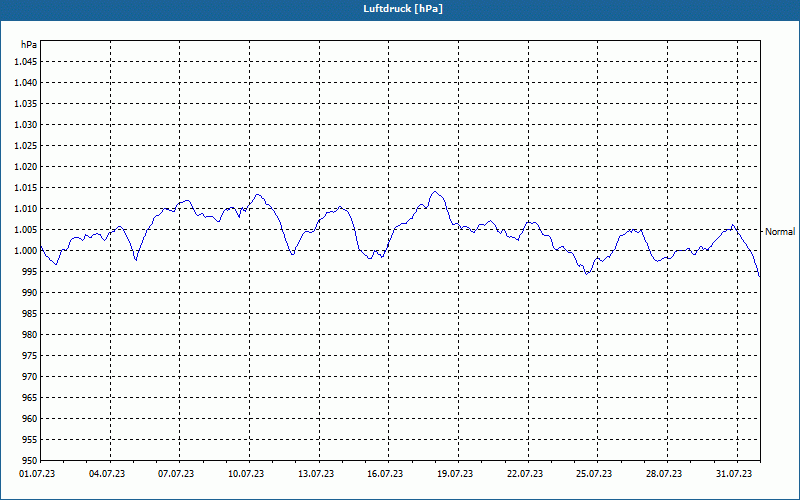Click the 25.07.23 date label
Viewport: 800px width, 500px height.
[594, 474]
